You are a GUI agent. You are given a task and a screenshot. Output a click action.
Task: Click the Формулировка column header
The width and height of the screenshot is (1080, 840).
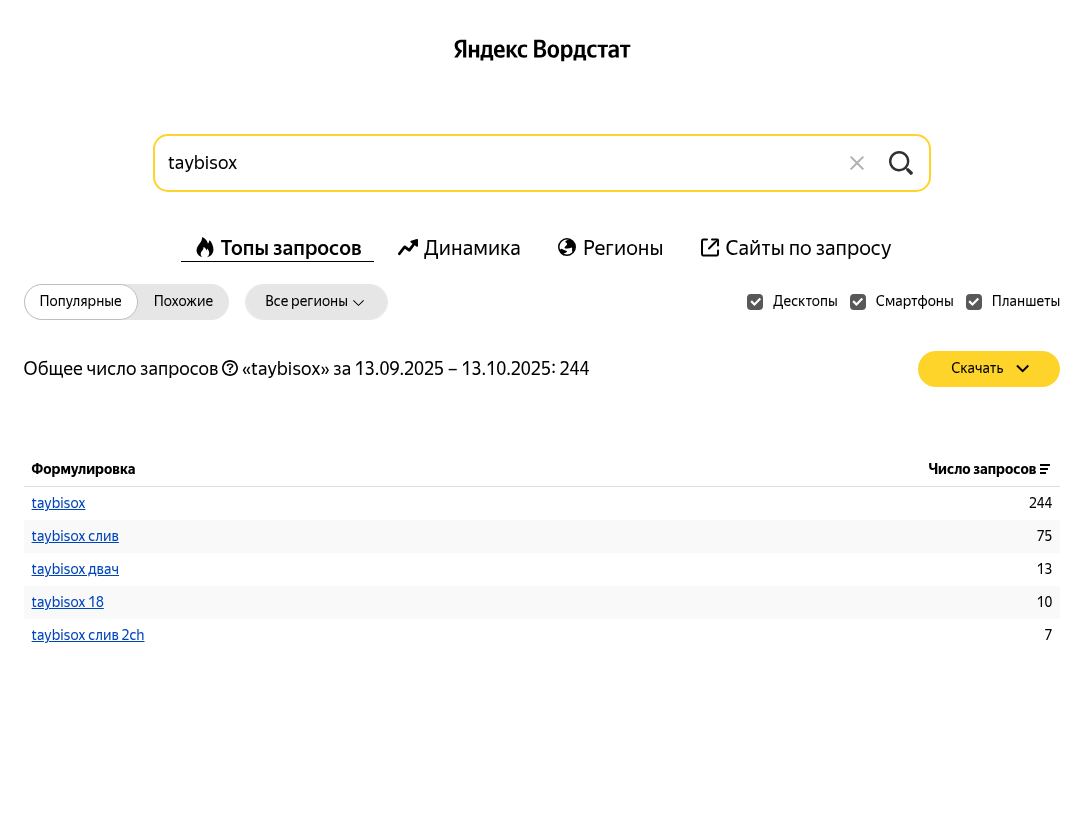click(83, 470)
